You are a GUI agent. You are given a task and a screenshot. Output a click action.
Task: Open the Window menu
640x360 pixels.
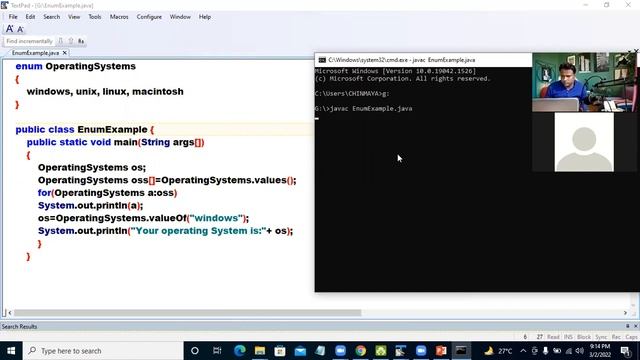(180, 17)
